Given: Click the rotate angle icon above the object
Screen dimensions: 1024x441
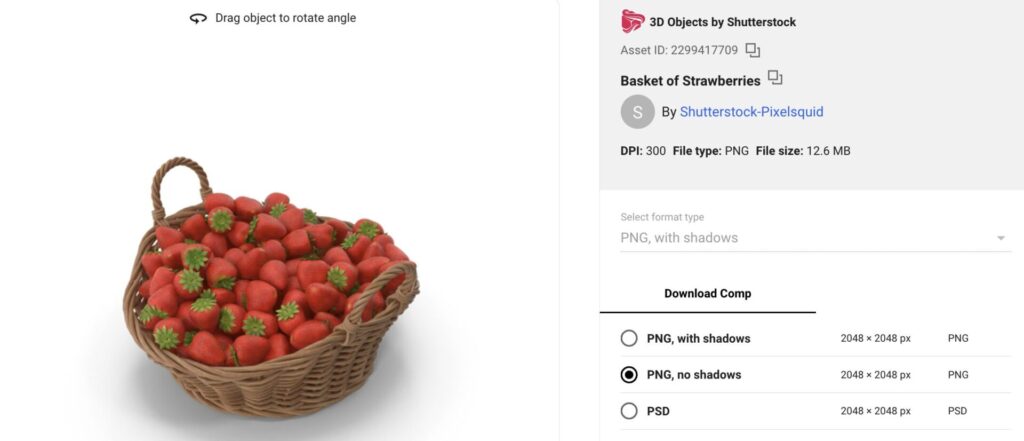Looking at the screenshot, I should point(198,18).
